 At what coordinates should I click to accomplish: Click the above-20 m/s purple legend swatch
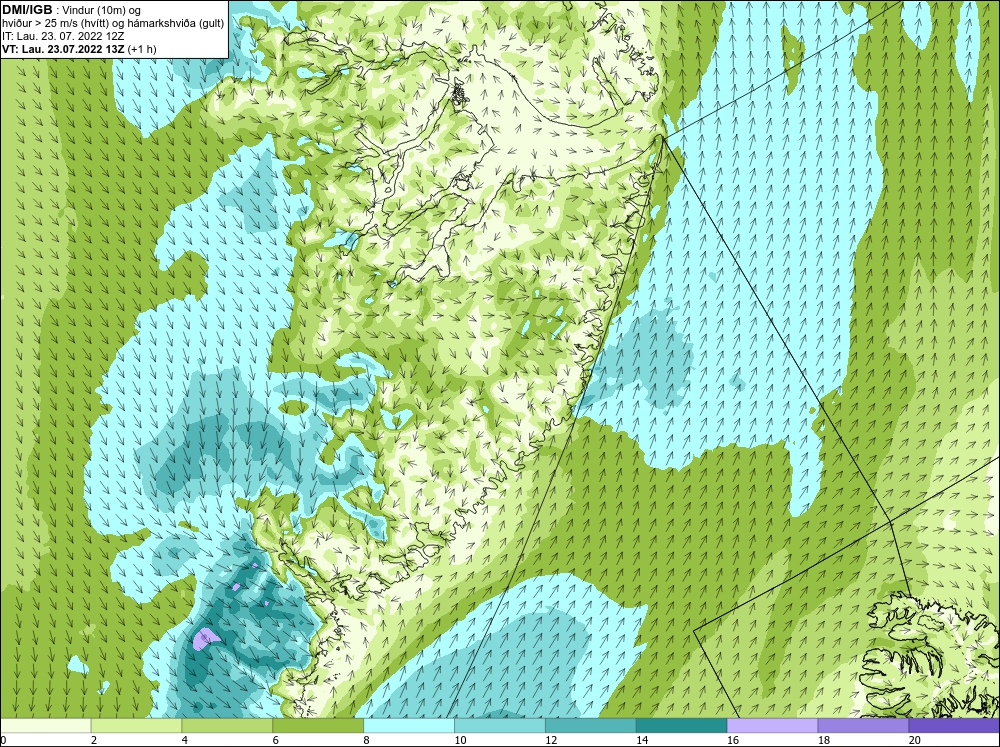(x=954, y=725)
